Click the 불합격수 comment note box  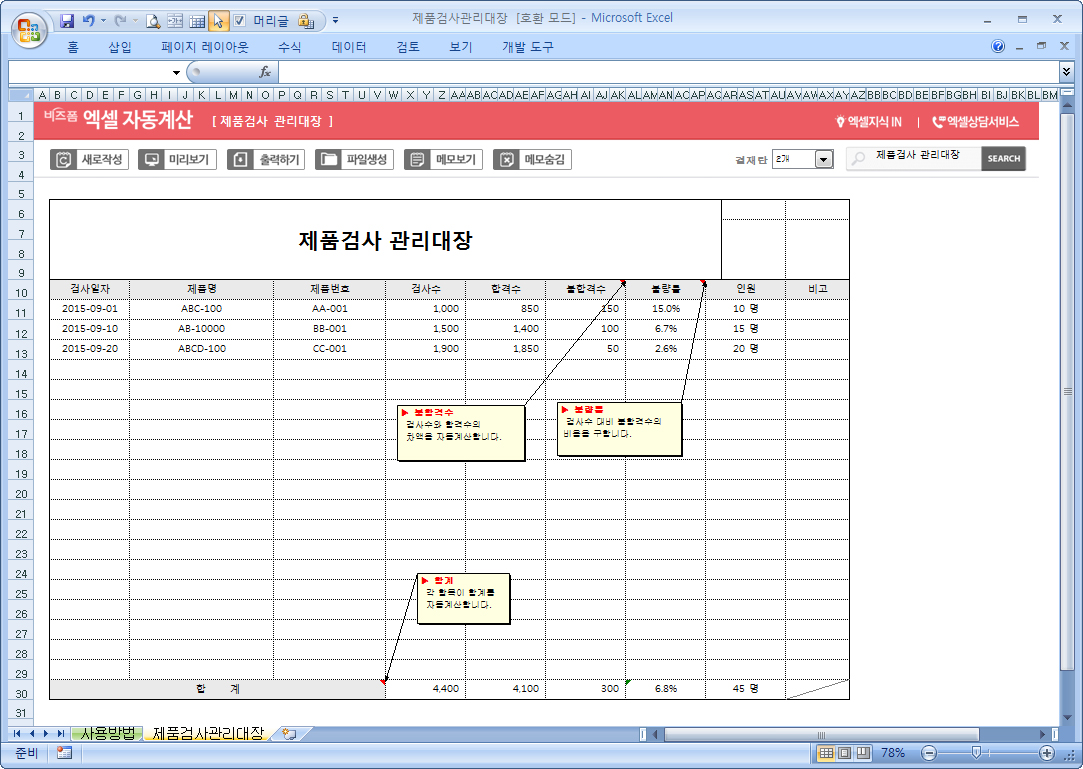[461, 433]
